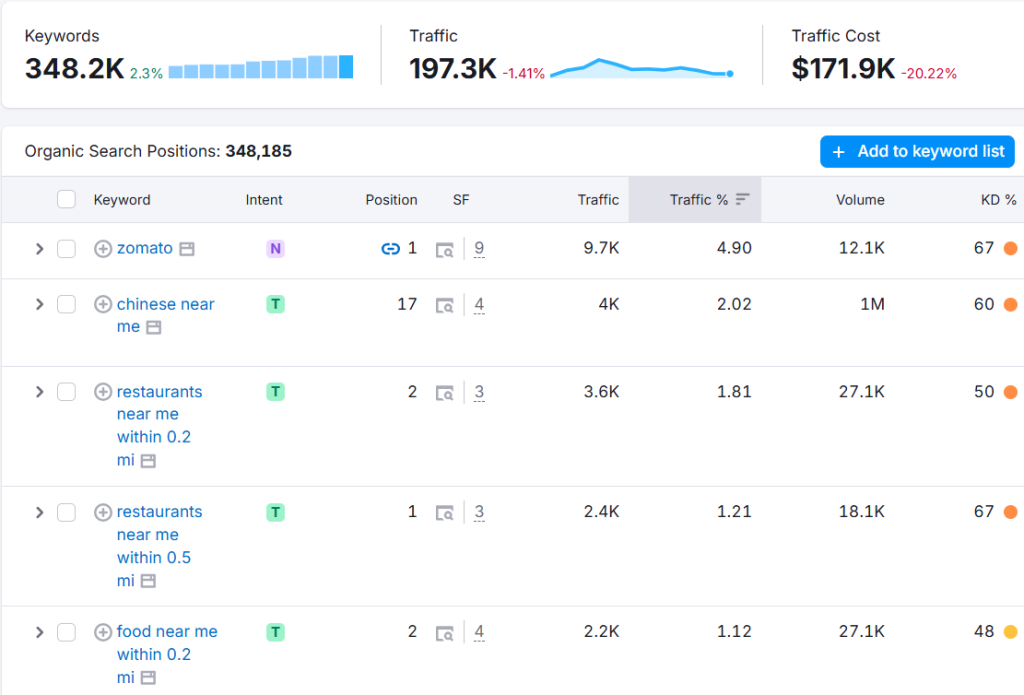Image resolution: width=1024 pixels, height=695 pixels.
Task: Click the Add to keyword list button
Action: [x=917, y=152]
